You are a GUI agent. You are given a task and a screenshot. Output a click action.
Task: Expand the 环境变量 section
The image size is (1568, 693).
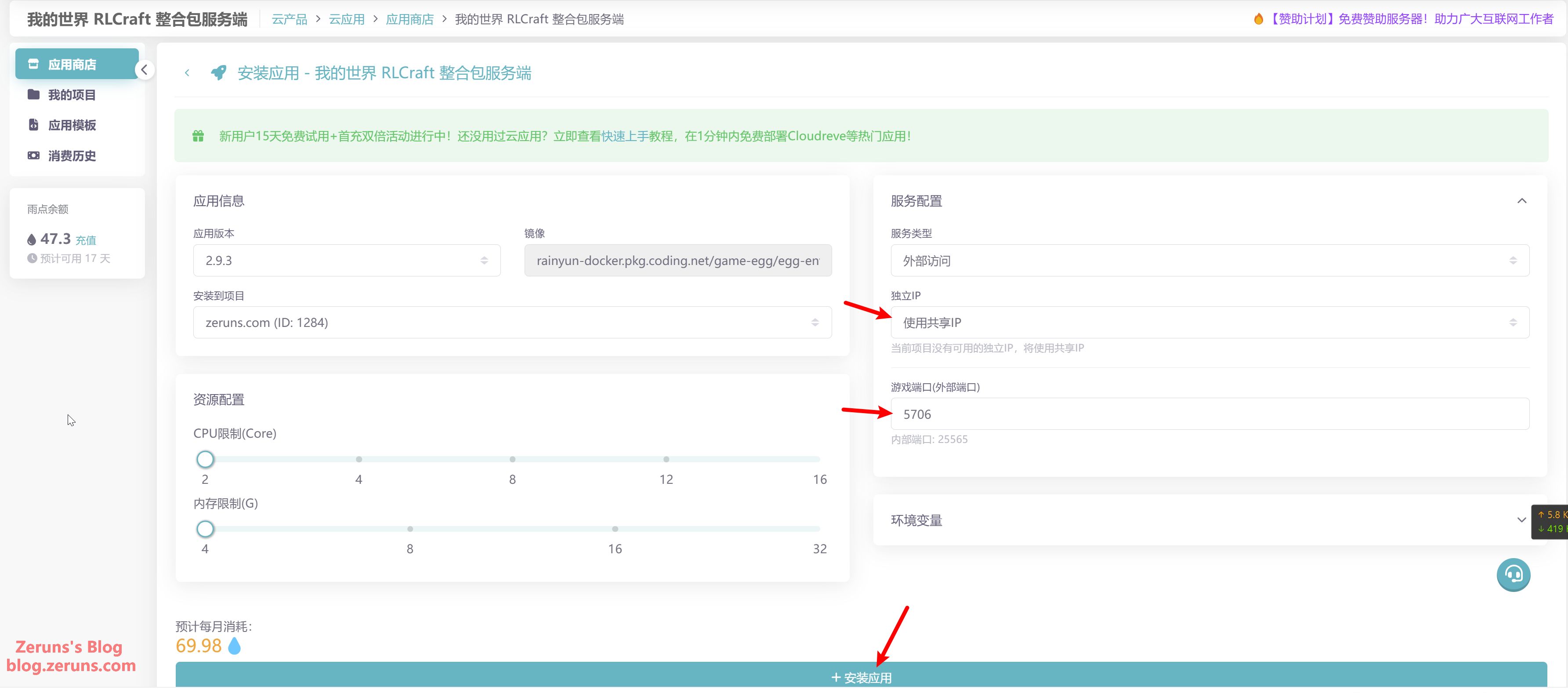1521,520
